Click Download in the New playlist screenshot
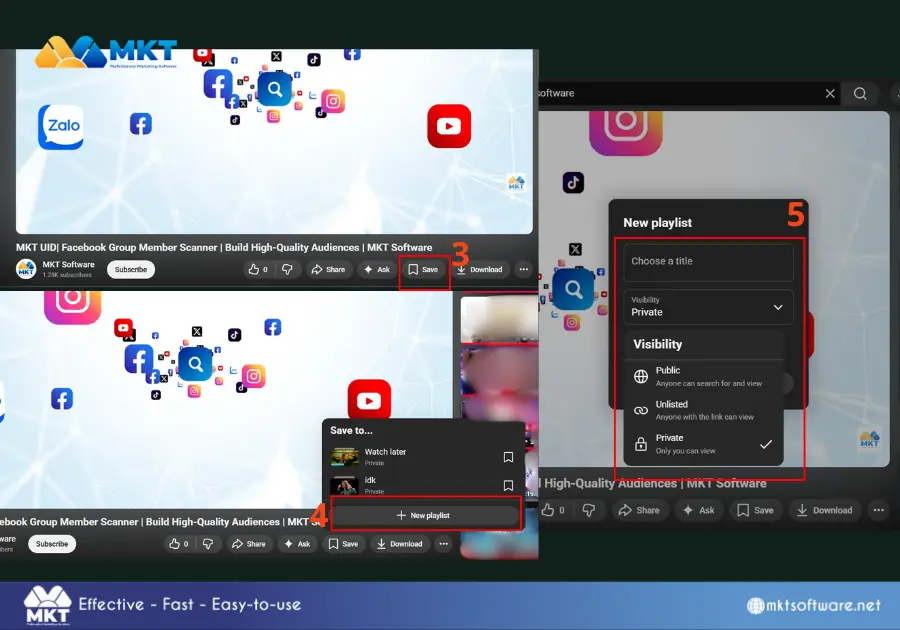Viewport: 900px width, 630px height. coord(824,510)
